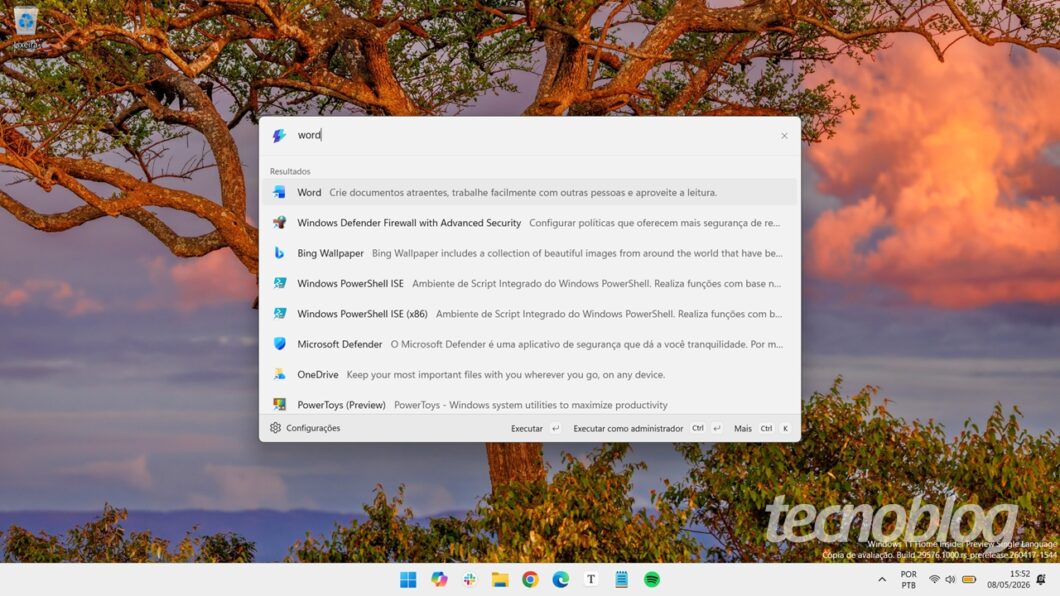
Task: Click the Command Palette lightning logo
Action: [x=279, y=135]
